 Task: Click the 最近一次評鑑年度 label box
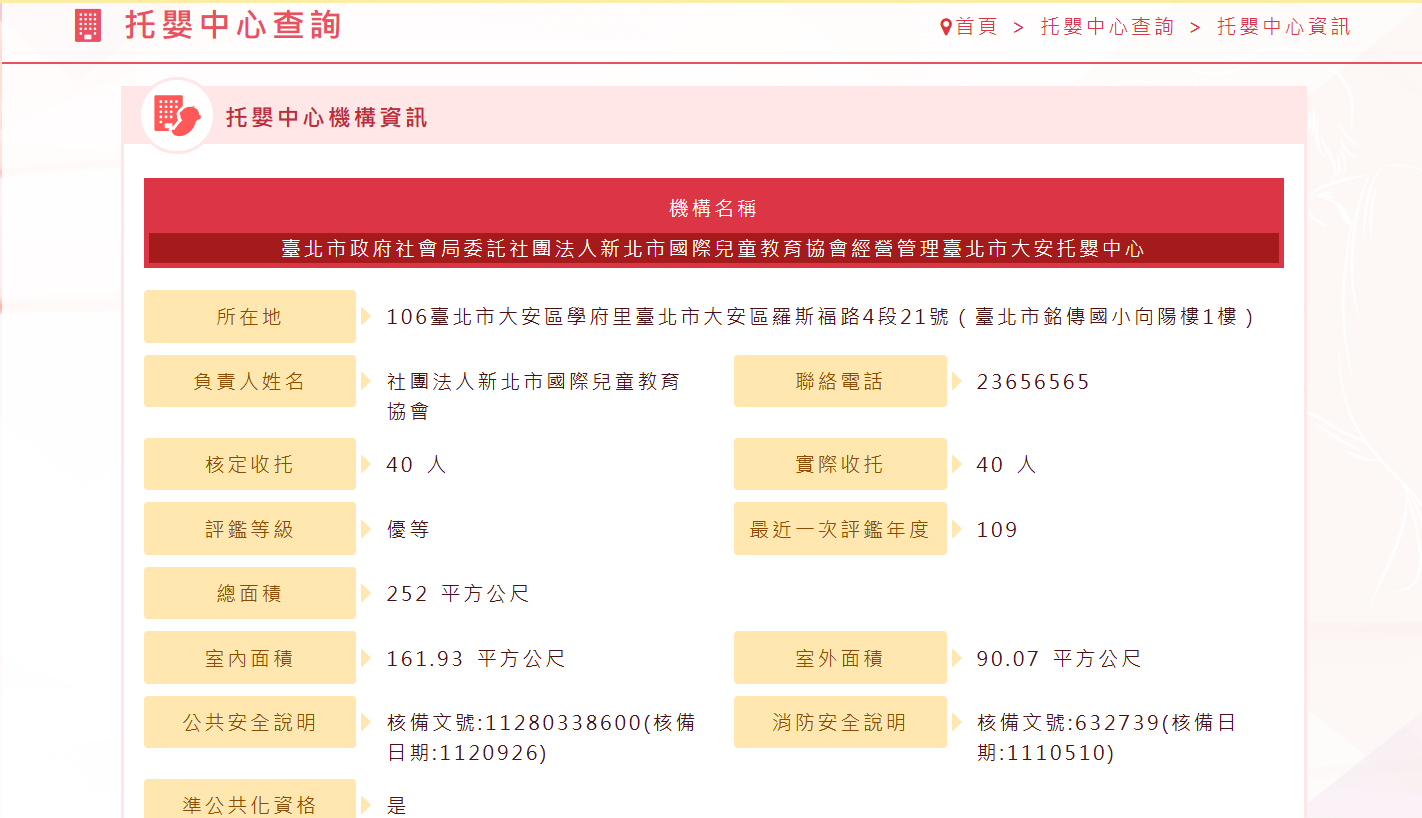(839, 529)
